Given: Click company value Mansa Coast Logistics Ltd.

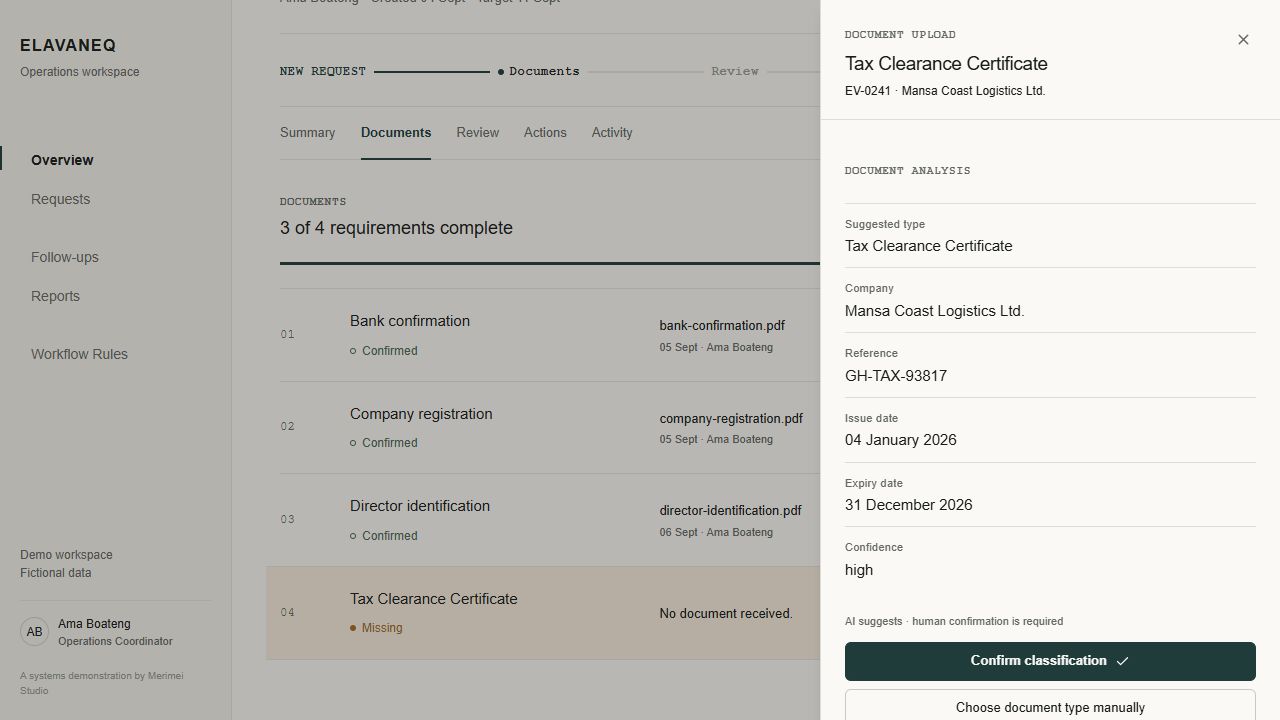Looking at the screenshot, I should [935, 311].
